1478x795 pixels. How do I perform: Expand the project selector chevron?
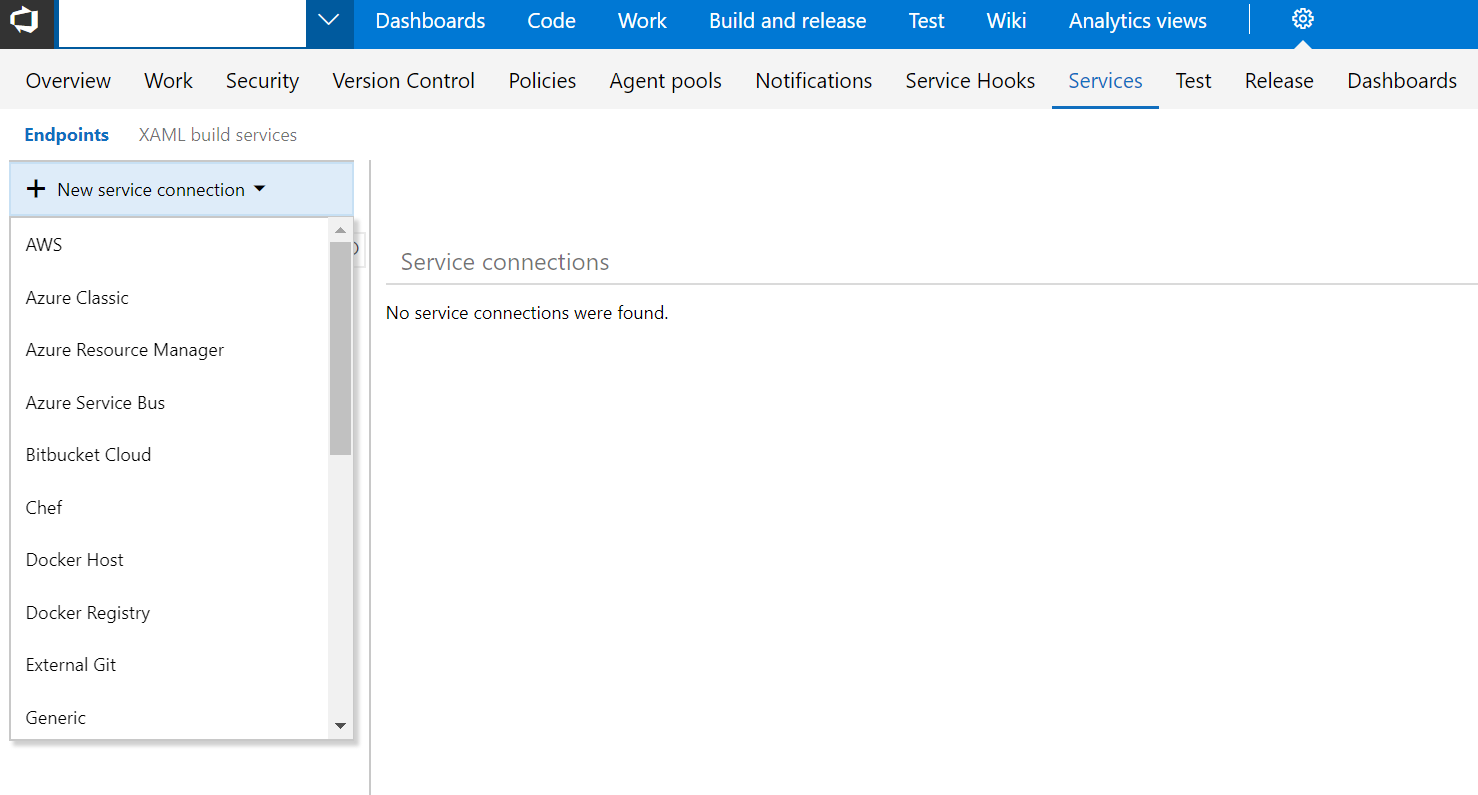click(328, 18)
